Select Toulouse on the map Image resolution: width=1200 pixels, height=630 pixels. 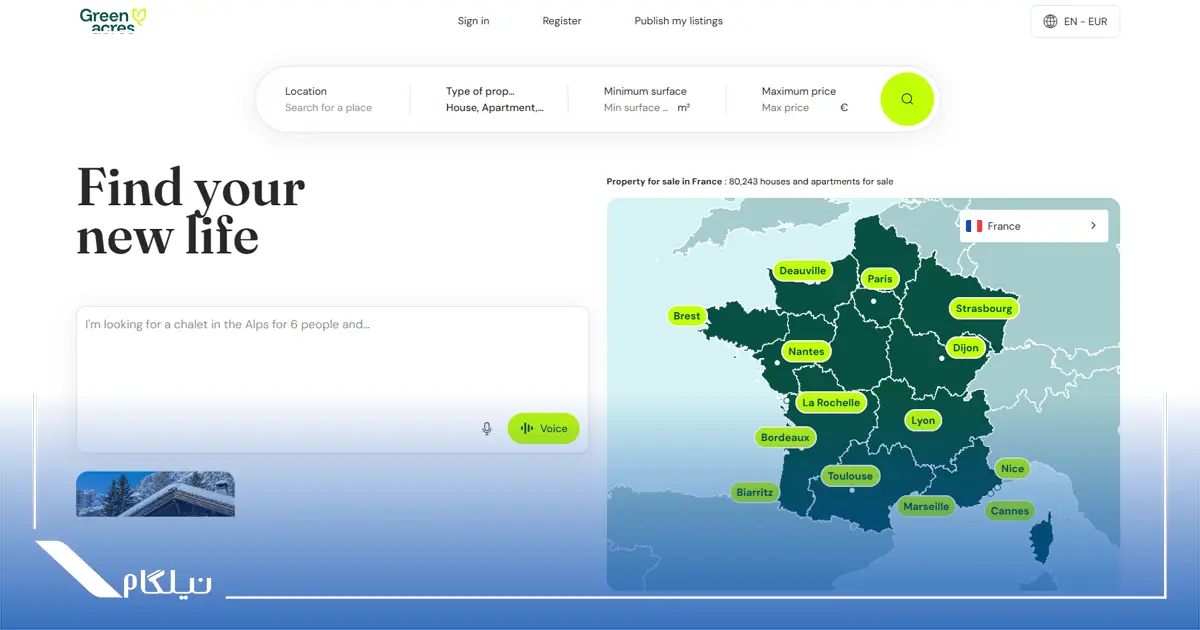point(850,477)
